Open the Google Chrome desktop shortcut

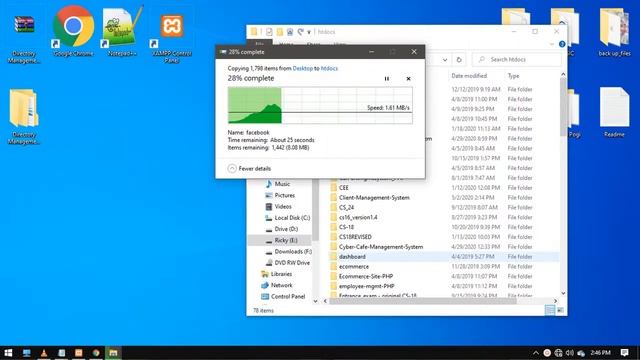(73, 31)
